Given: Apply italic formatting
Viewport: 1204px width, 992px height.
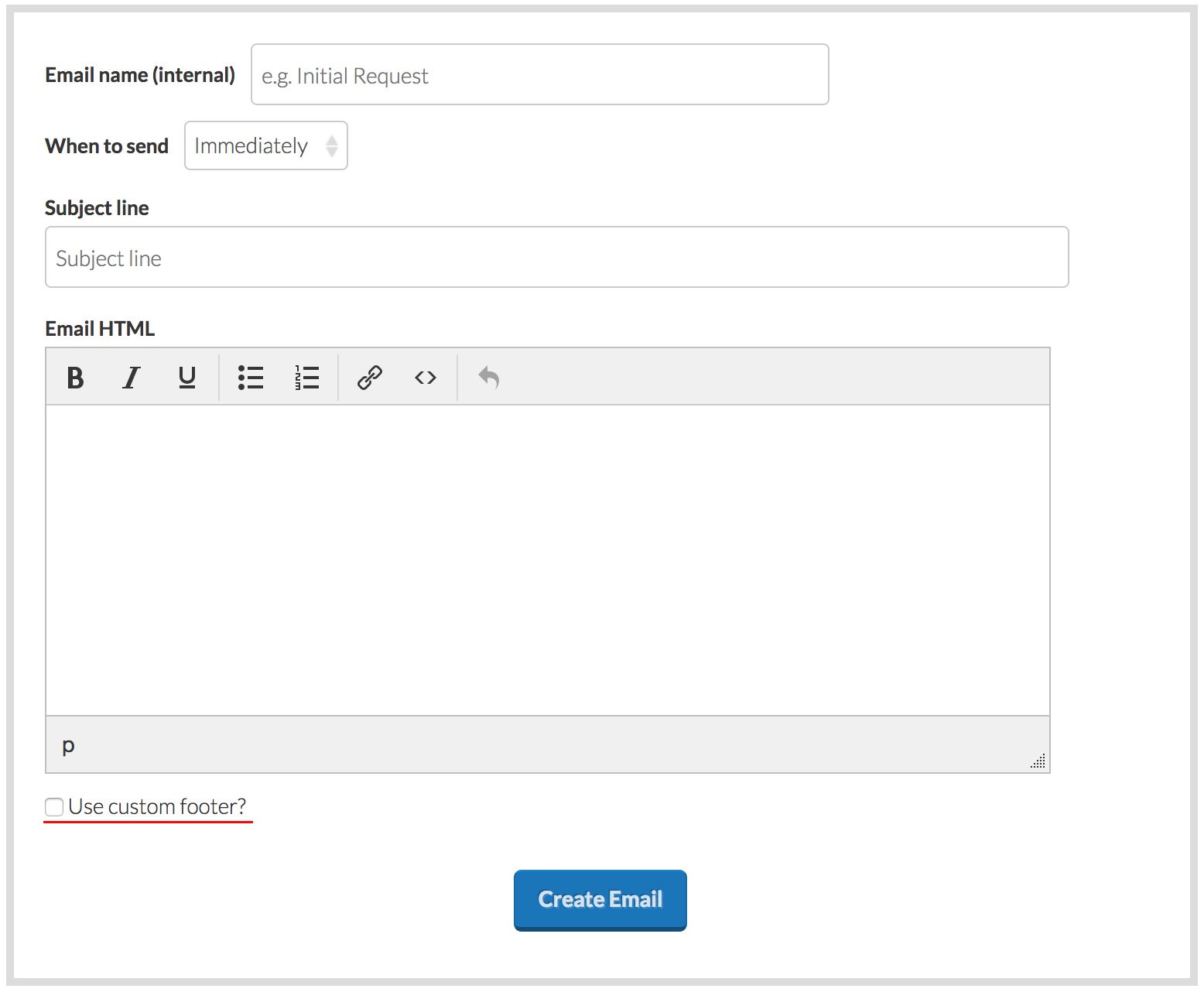Looking at the screenshot, I should (132, 378).
